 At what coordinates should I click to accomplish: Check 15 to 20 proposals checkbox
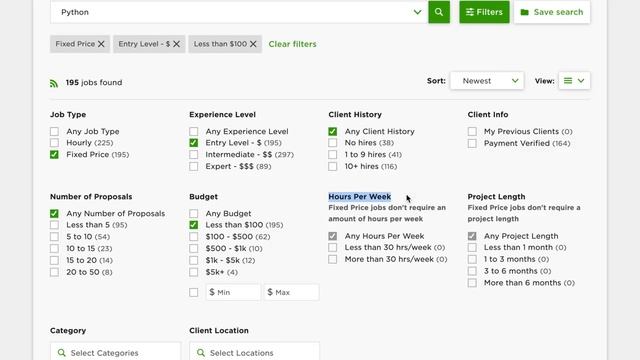54,260
